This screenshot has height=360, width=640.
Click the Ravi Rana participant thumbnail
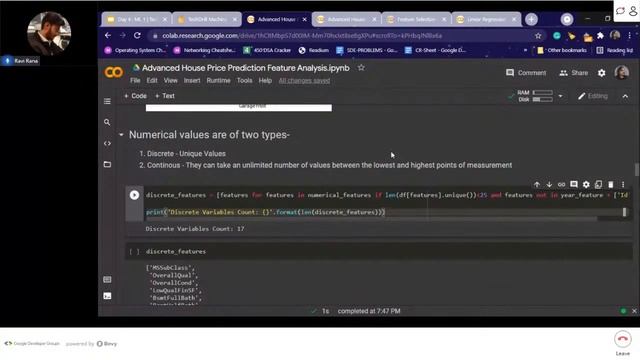[x=49, y=34]
